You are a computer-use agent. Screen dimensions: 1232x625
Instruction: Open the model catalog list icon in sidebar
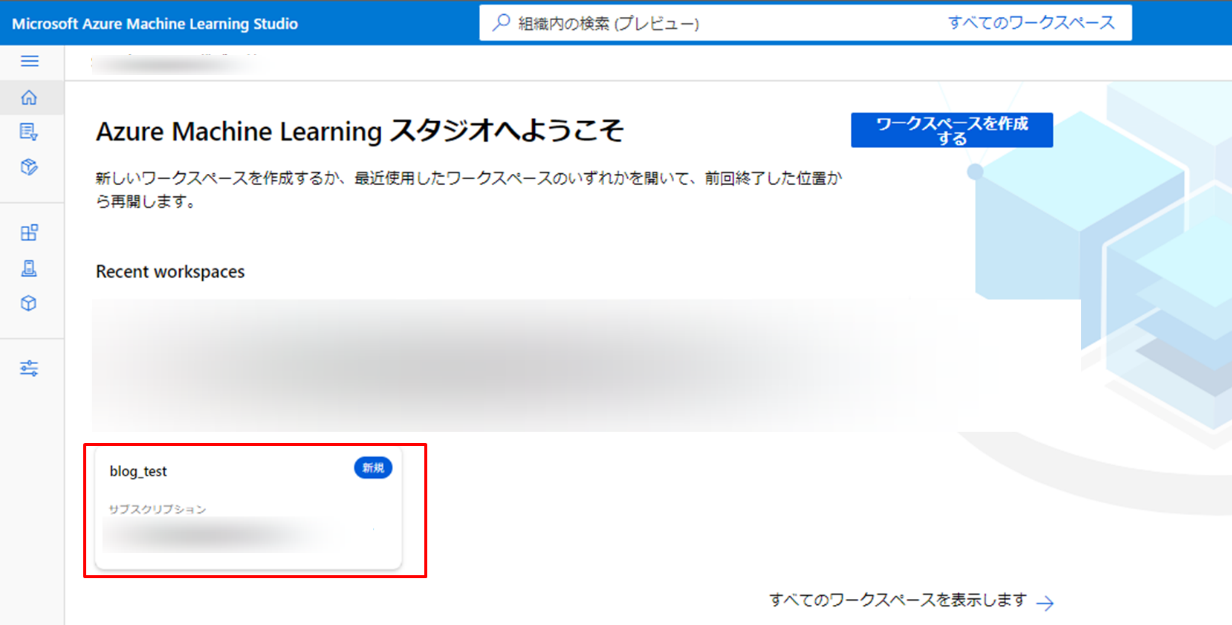29,132
